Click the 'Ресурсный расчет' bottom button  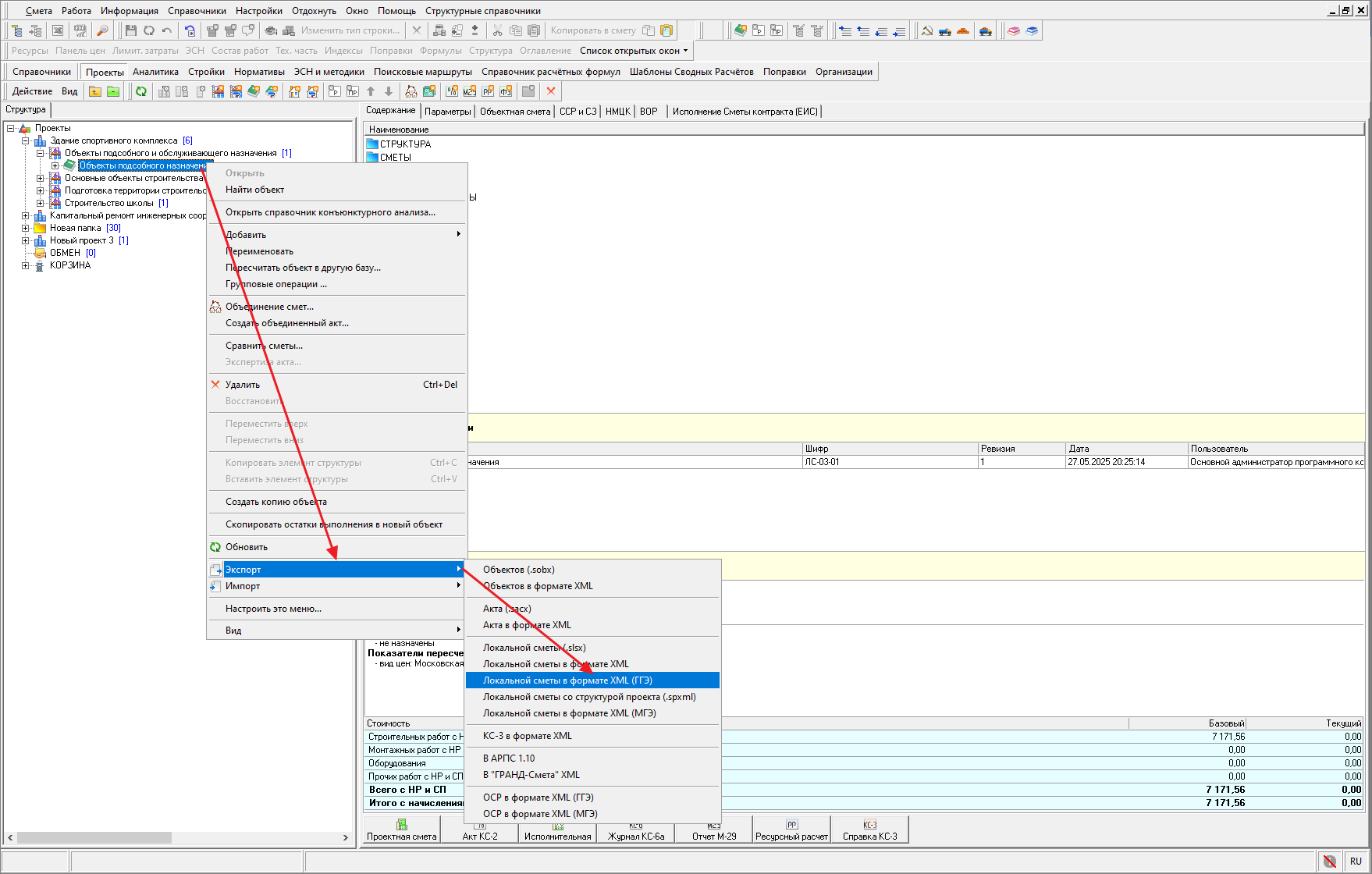pyautogui.click(x=791, y=830)
